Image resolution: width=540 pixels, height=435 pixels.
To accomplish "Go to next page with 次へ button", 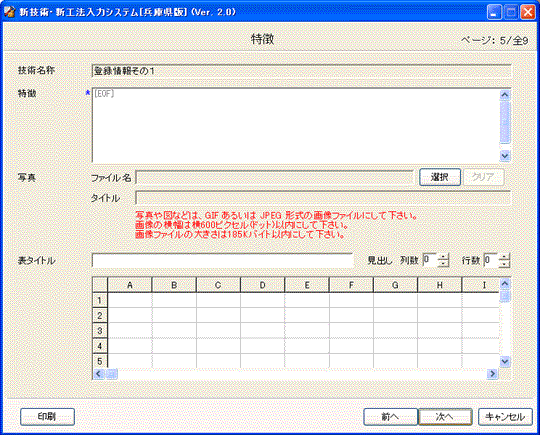I will [445, 417].
